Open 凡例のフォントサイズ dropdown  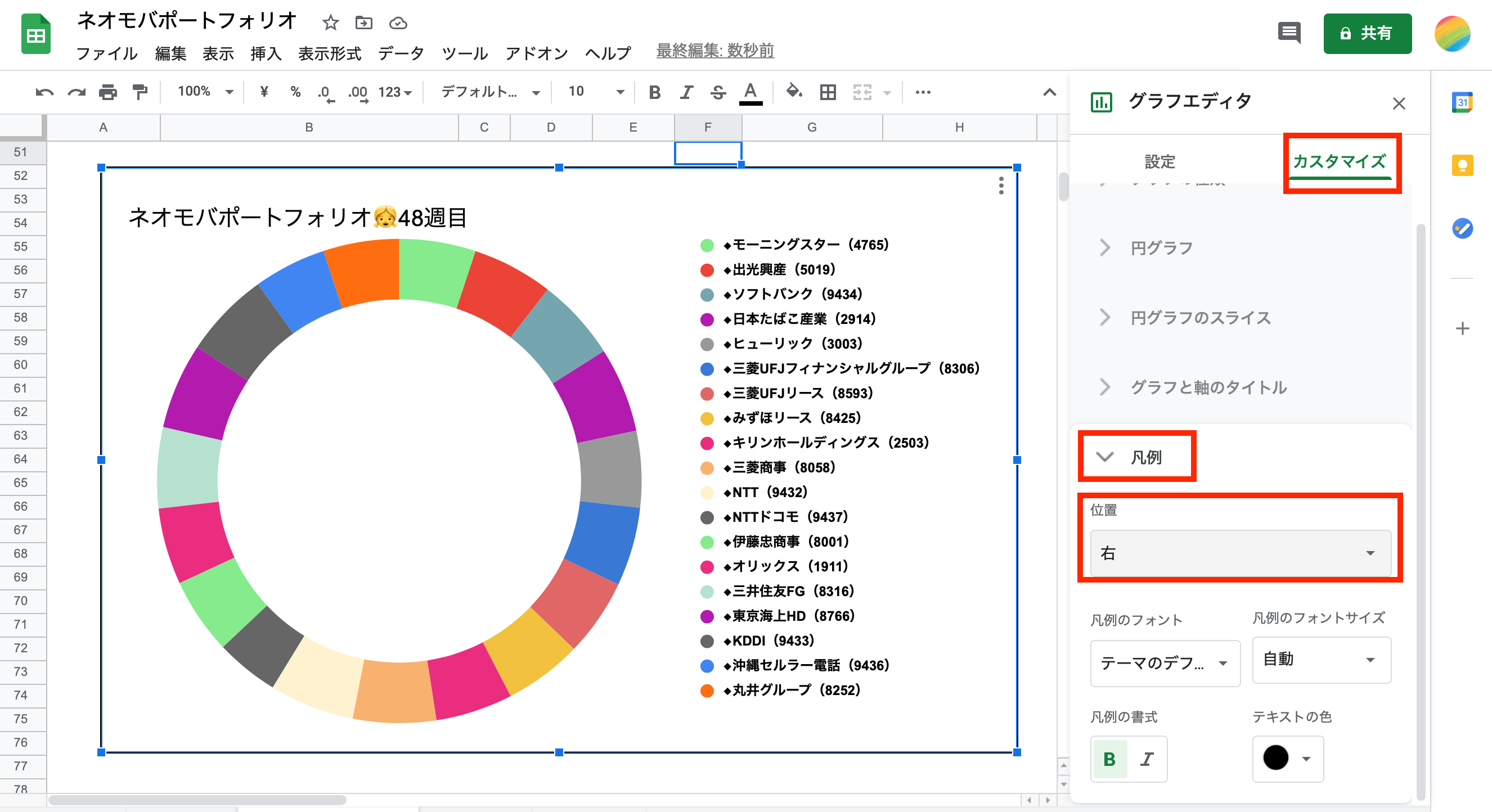click(x=1322, y=660)
